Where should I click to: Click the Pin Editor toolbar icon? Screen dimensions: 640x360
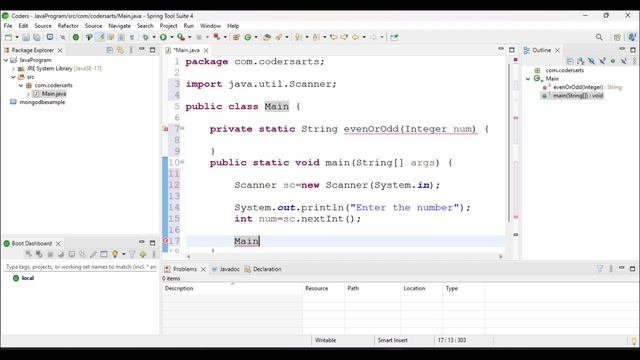394,37
